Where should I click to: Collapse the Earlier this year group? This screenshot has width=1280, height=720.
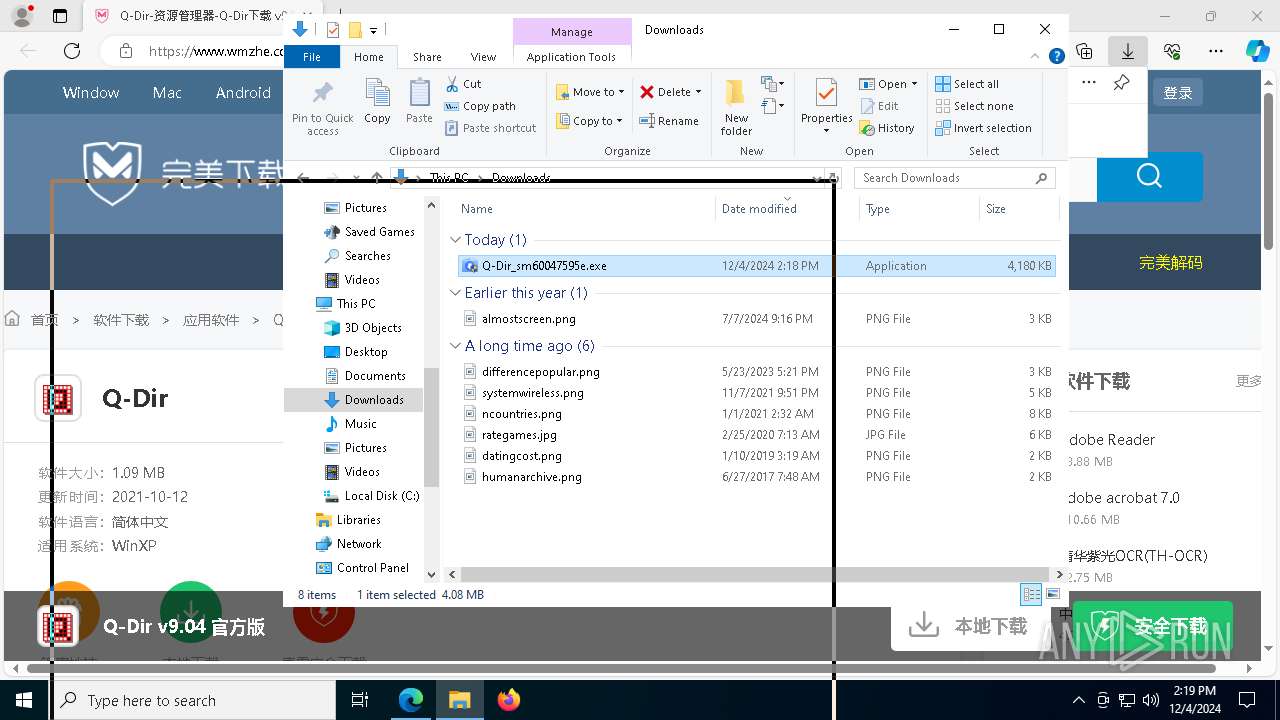[x=455, y=293]
